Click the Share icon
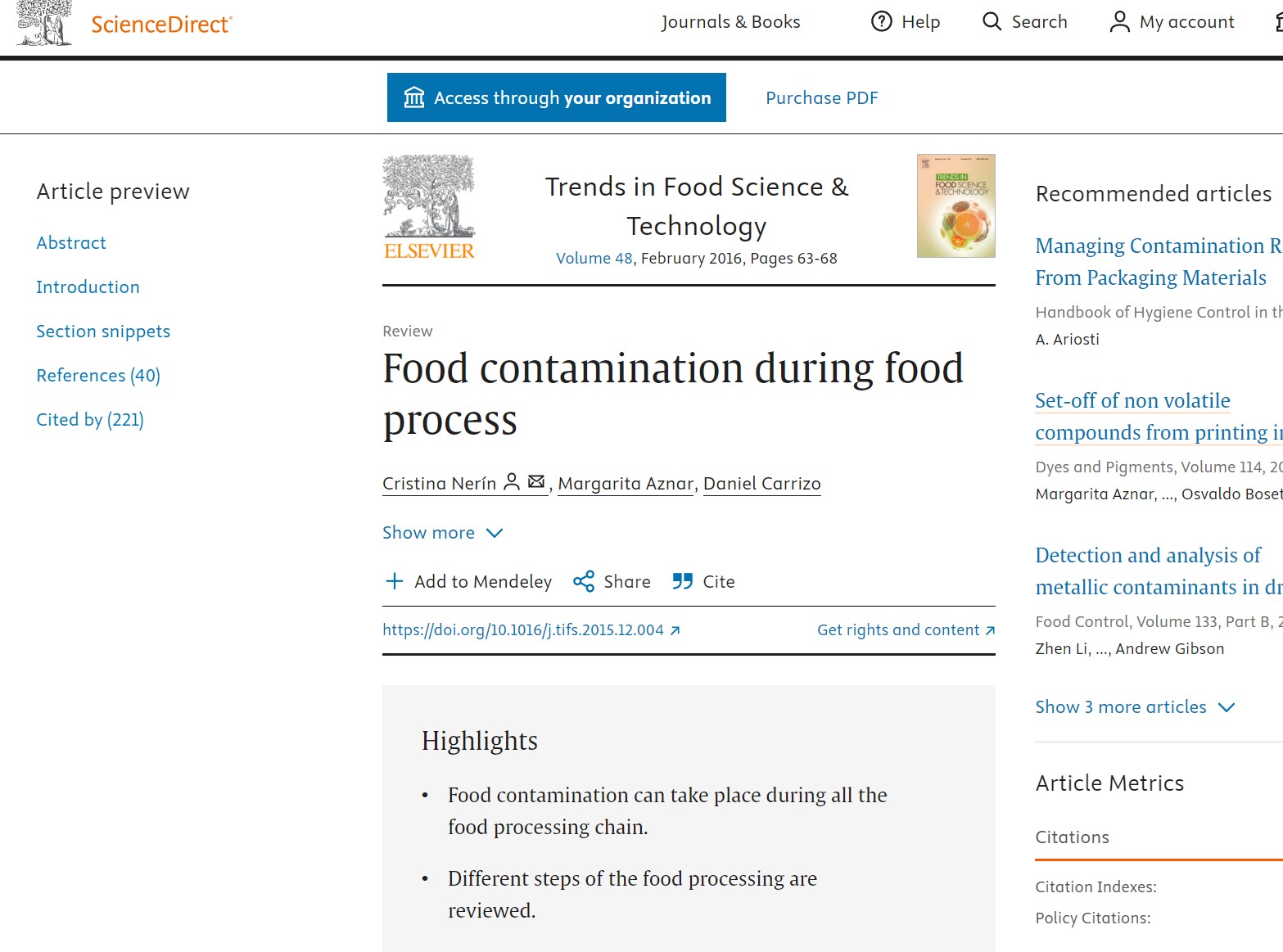The width and height of the screenshot is (1283, 952). pos(584,581)
